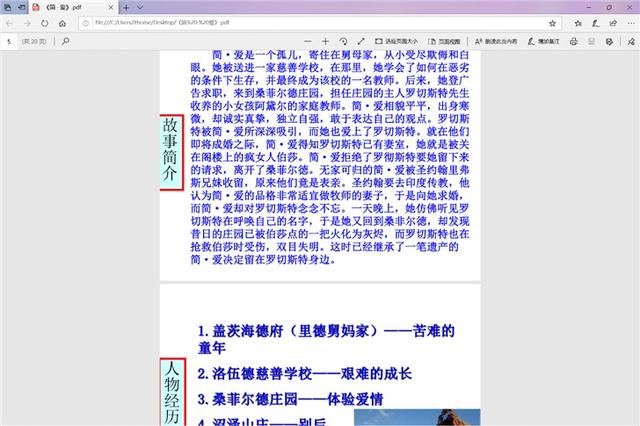Click the 故事简介 sidebar label
640x426 pixels.
pos(171,152)
